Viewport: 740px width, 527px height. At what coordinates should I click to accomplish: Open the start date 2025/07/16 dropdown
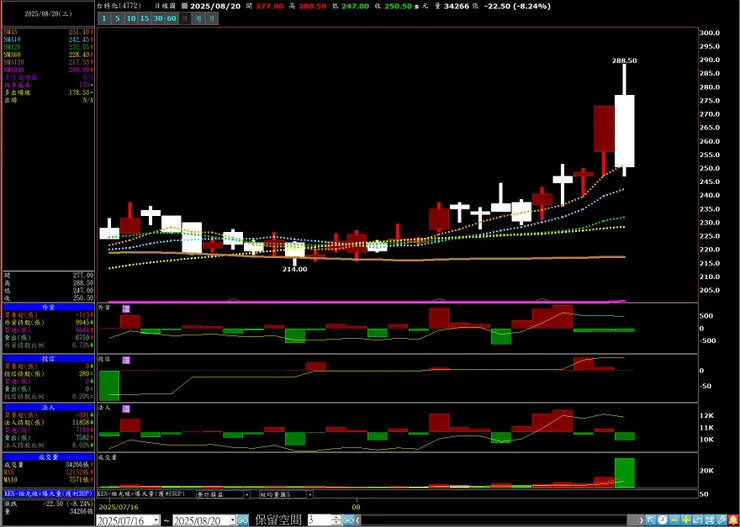click(x=156, y=520)
